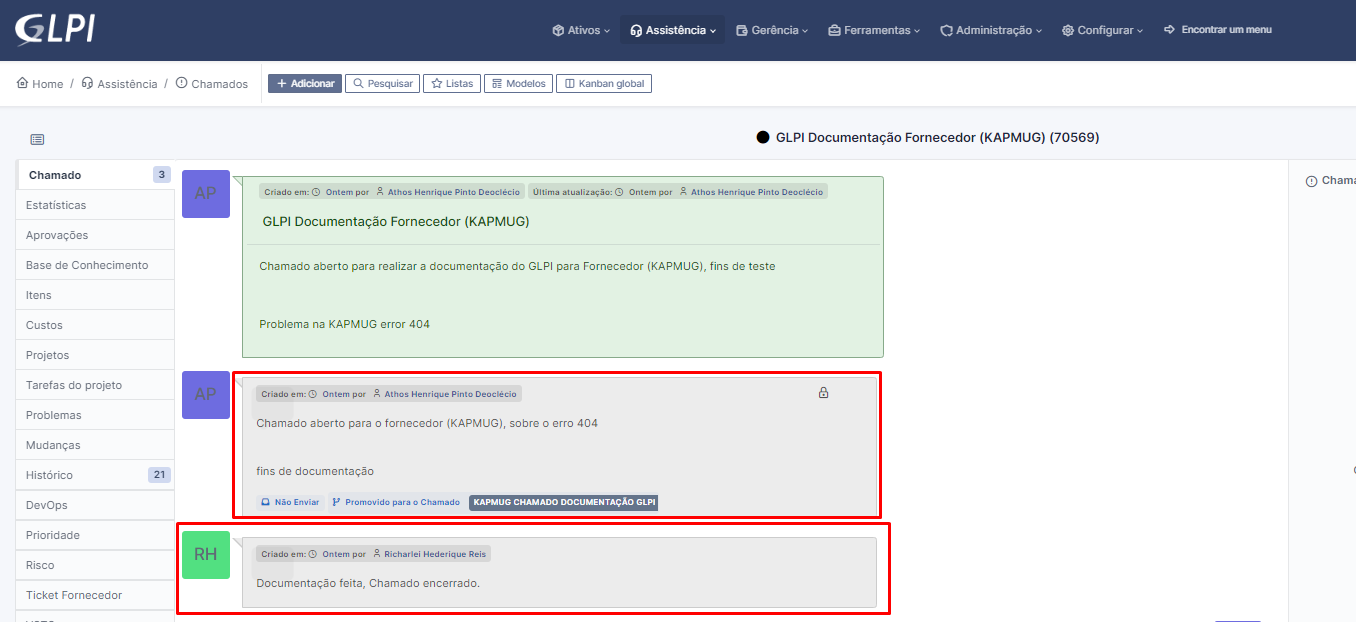The width and height of the screenshot is (1356, 622).
Task: Click the list icon above the sidebar tabs
Action: (37, 140)
